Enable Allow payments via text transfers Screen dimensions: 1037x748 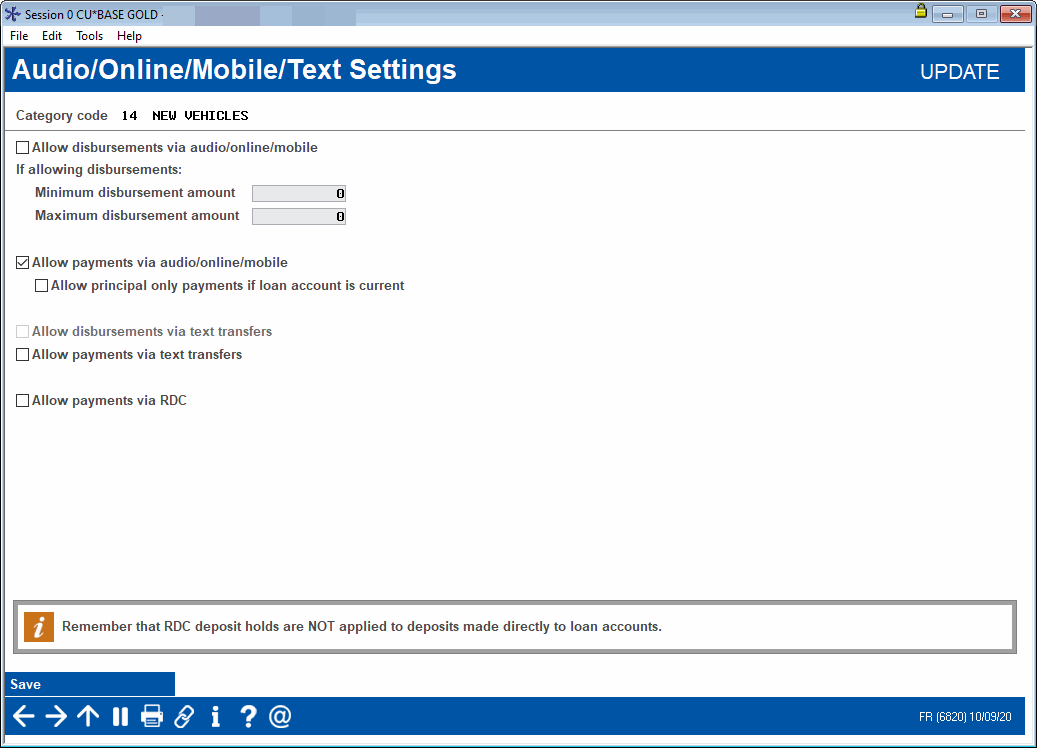click(22, 354)
